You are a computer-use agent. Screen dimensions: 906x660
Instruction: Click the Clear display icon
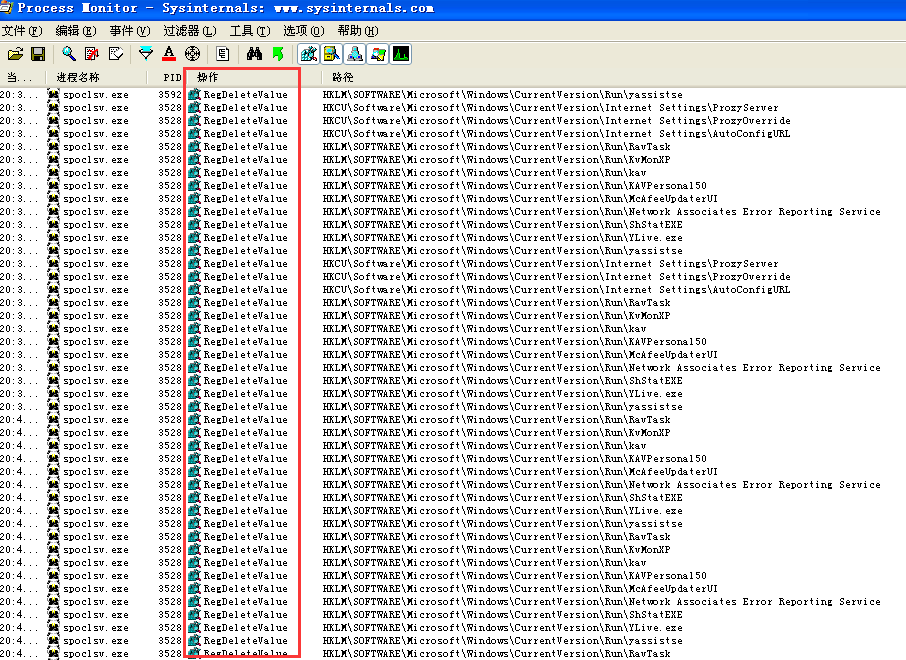(116, 53)
